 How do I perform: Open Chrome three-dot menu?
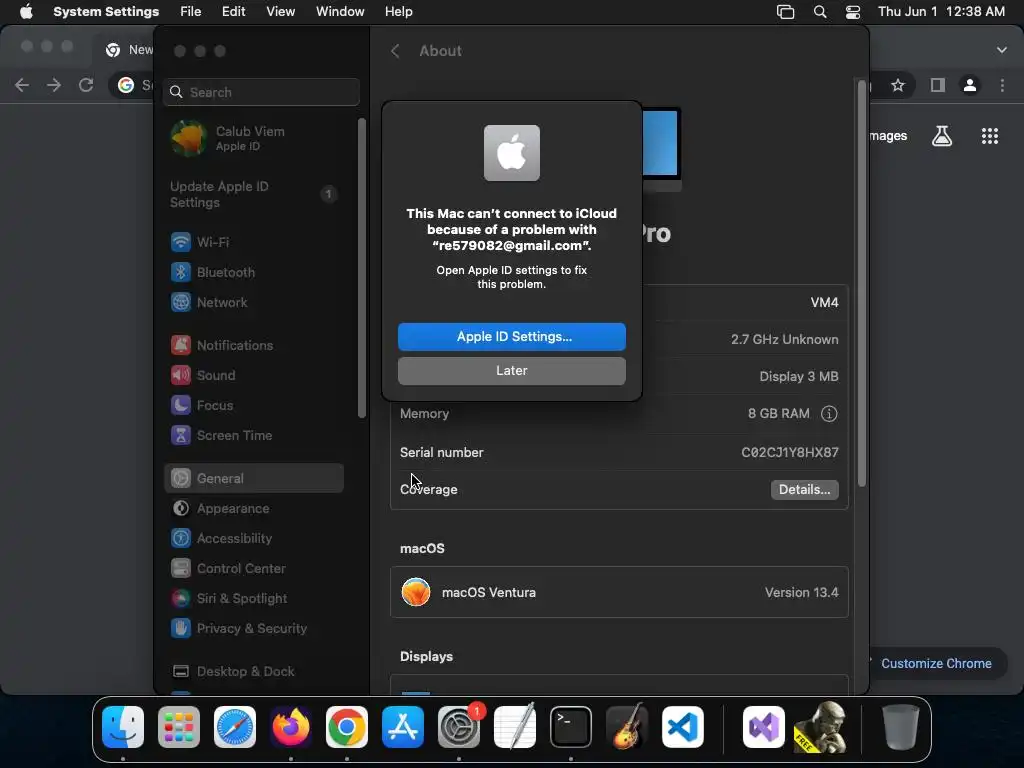(x=1002, y=85)
